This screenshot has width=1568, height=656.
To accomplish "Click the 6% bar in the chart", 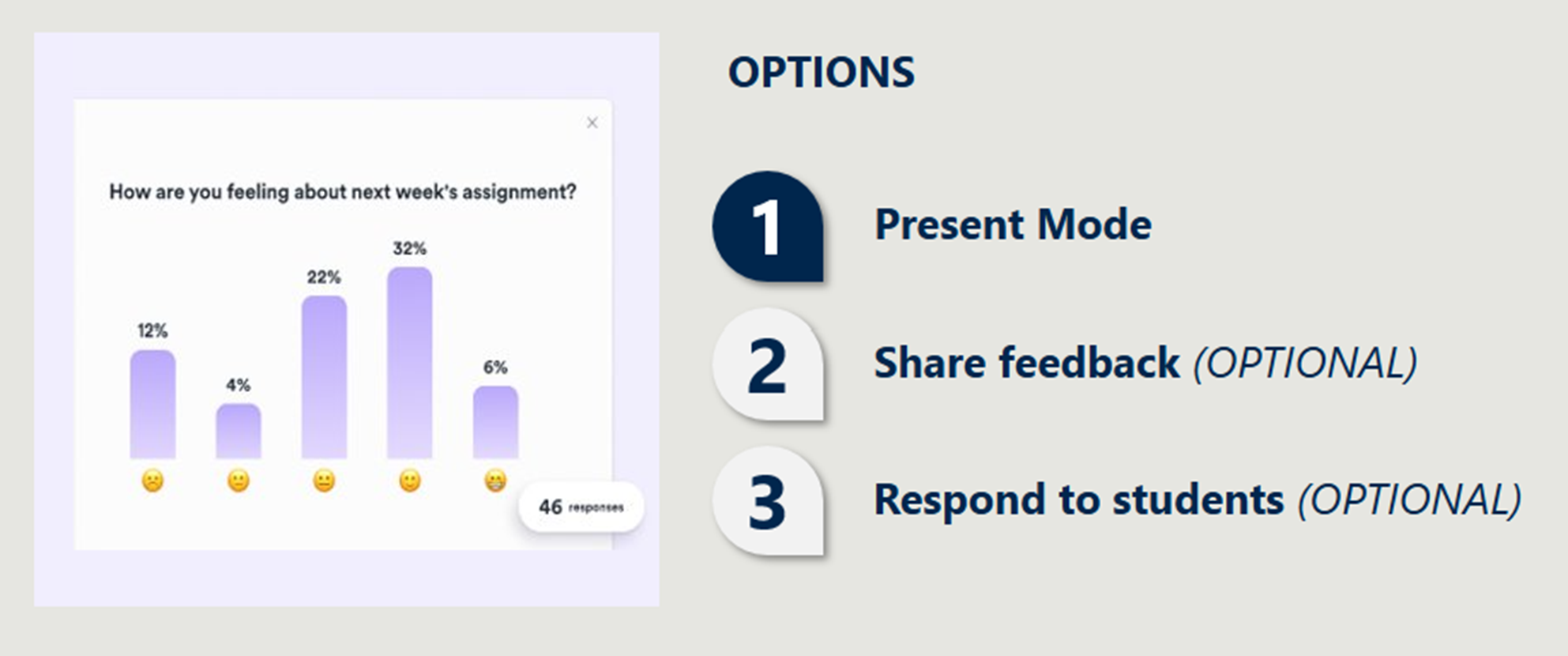I will 495,422.
